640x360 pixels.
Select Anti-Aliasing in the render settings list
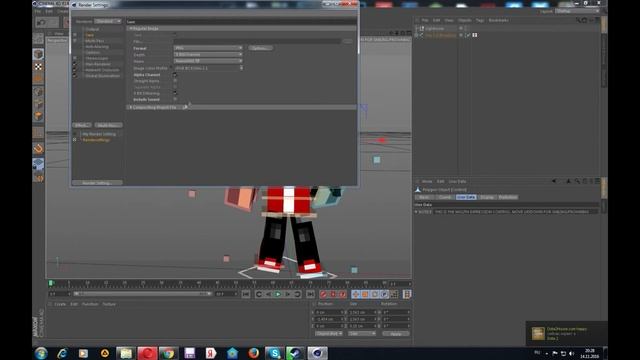97,47
